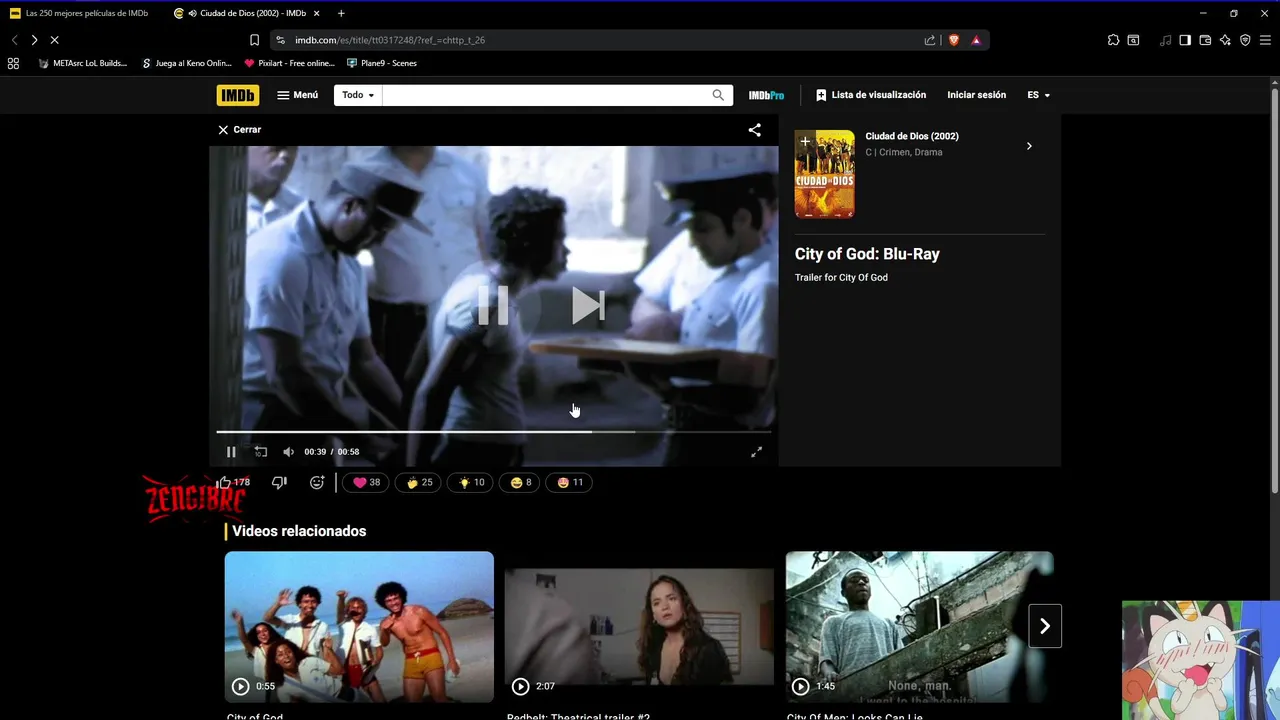1280x720 pixels.
Task: Mute the video volume icon
Action: 288,452
